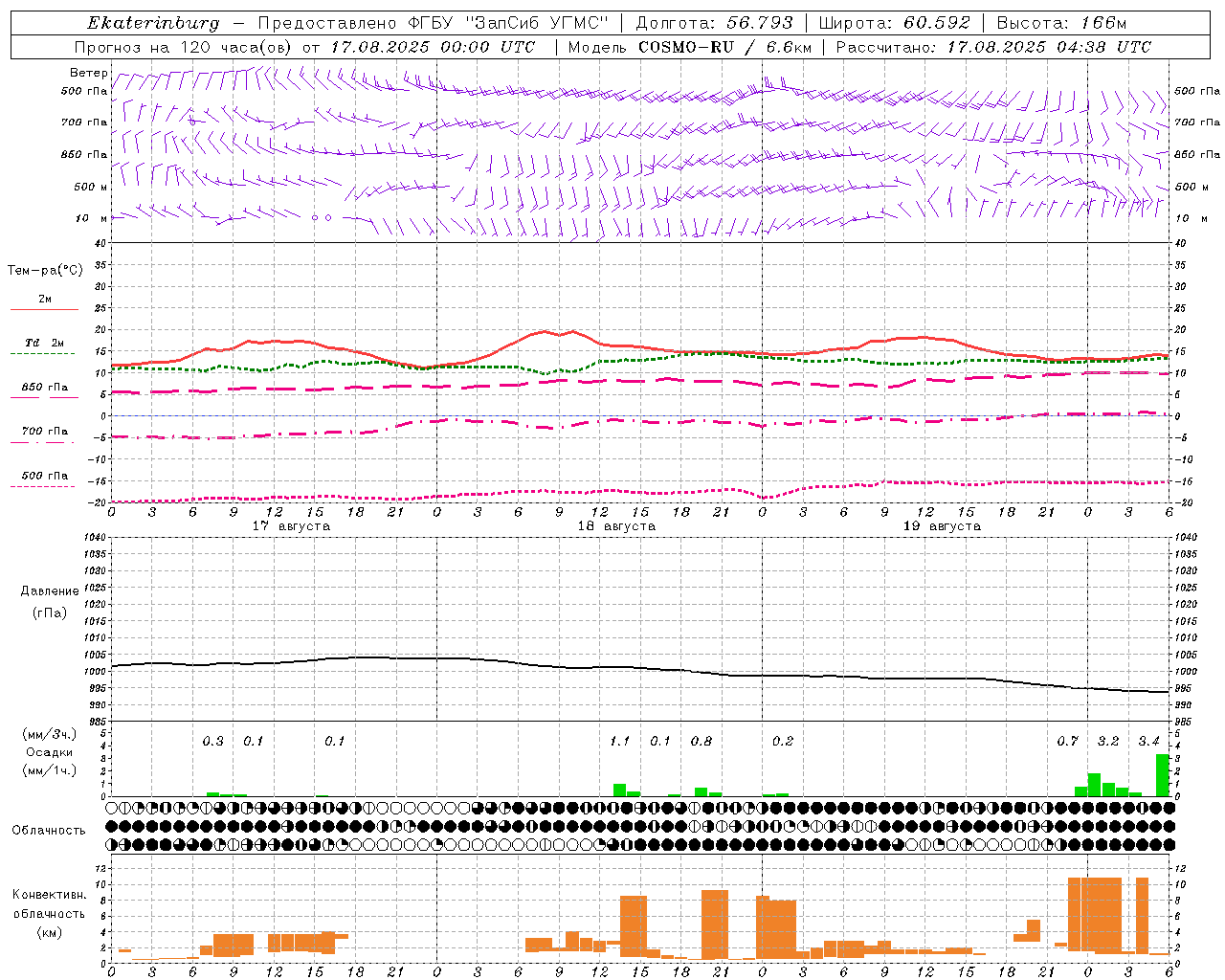This screenshot has height=980, width=1225.
Task: Click the Облачность cloud cover label
Action: [49, 830]
